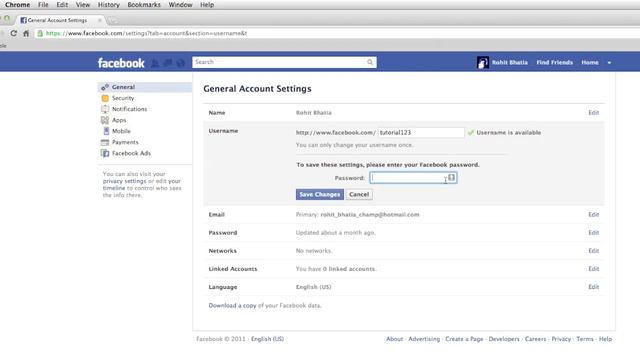Screen dimensions: 640x360
Task: Open the File menu
Action: (43, 5)
